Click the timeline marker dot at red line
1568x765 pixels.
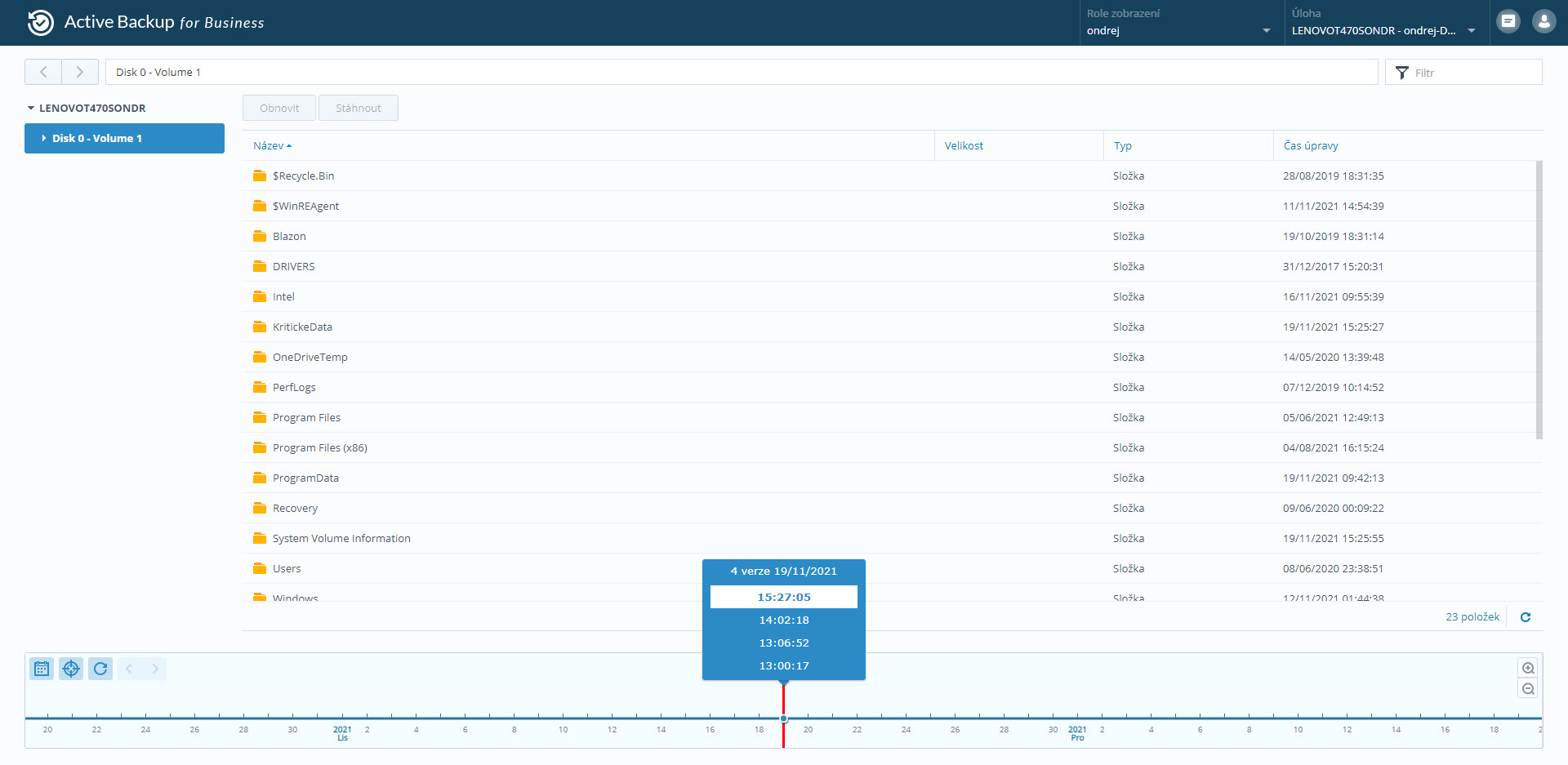pos(783,718)
